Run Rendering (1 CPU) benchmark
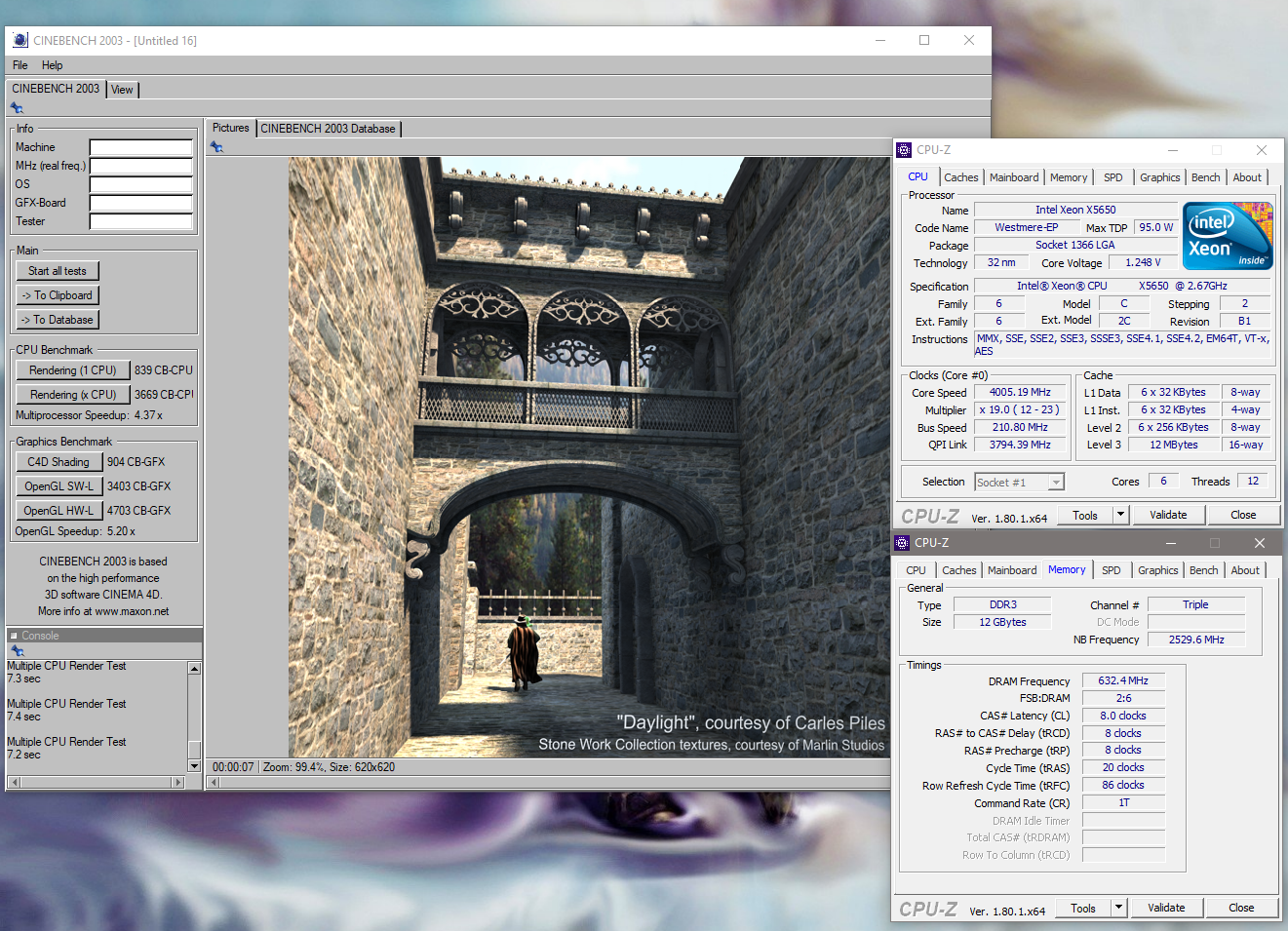Viewport: 1288px width, 931px height. pos(73,370)
